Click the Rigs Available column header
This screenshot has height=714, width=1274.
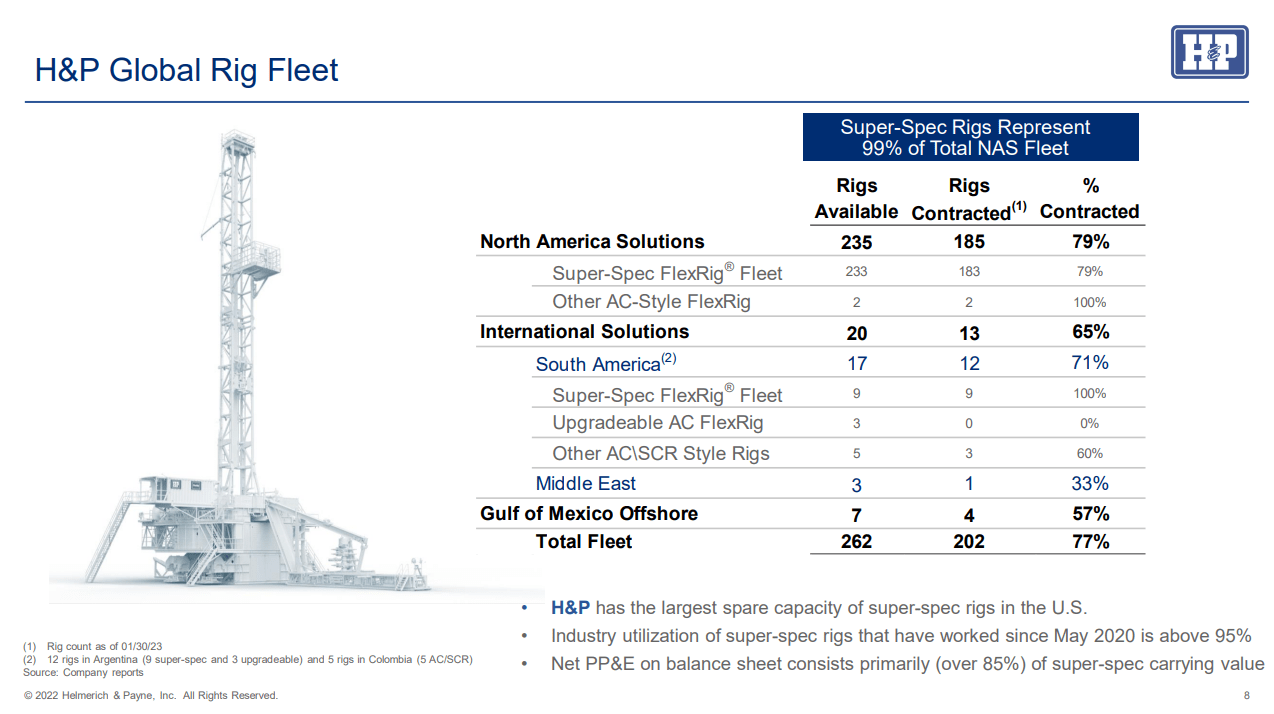pyautogui.click(x=856, y=198)
